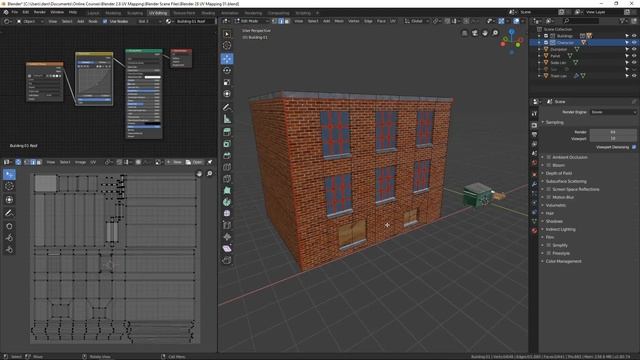
Task: Select the UV editor Transform tool
Action: click(x=9, y=200)
